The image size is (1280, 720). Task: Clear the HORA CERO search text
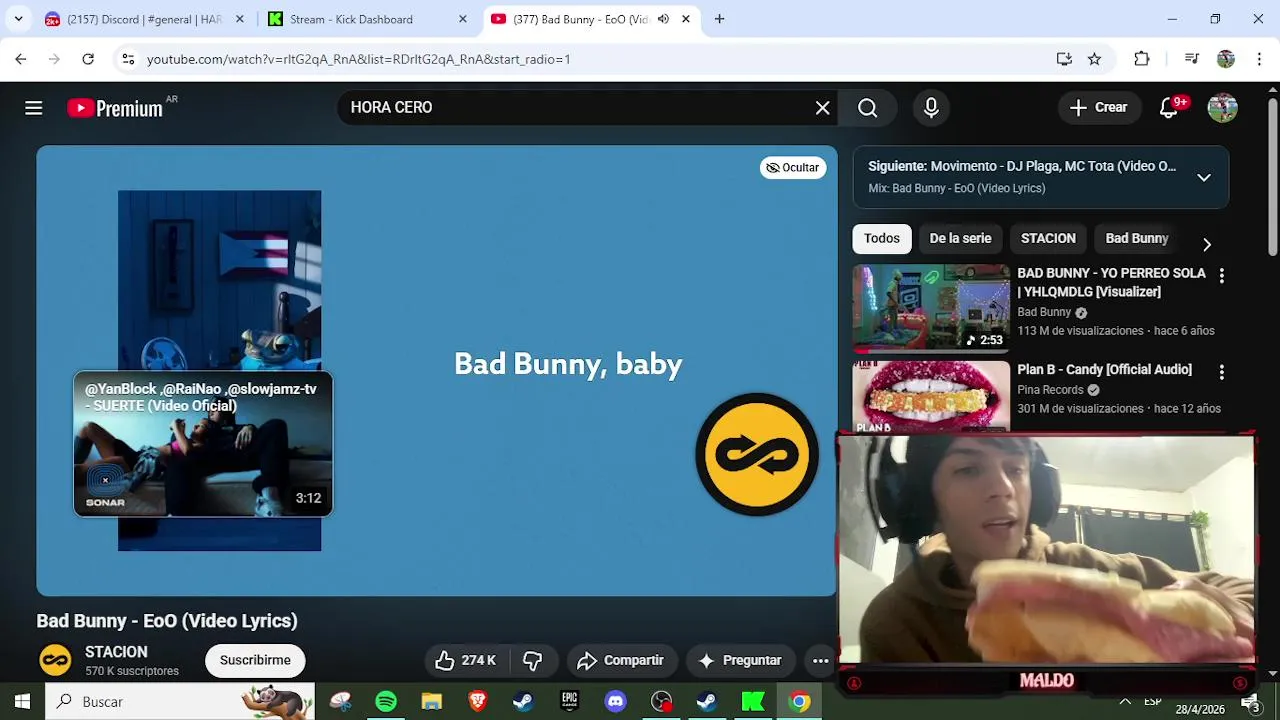822,108
